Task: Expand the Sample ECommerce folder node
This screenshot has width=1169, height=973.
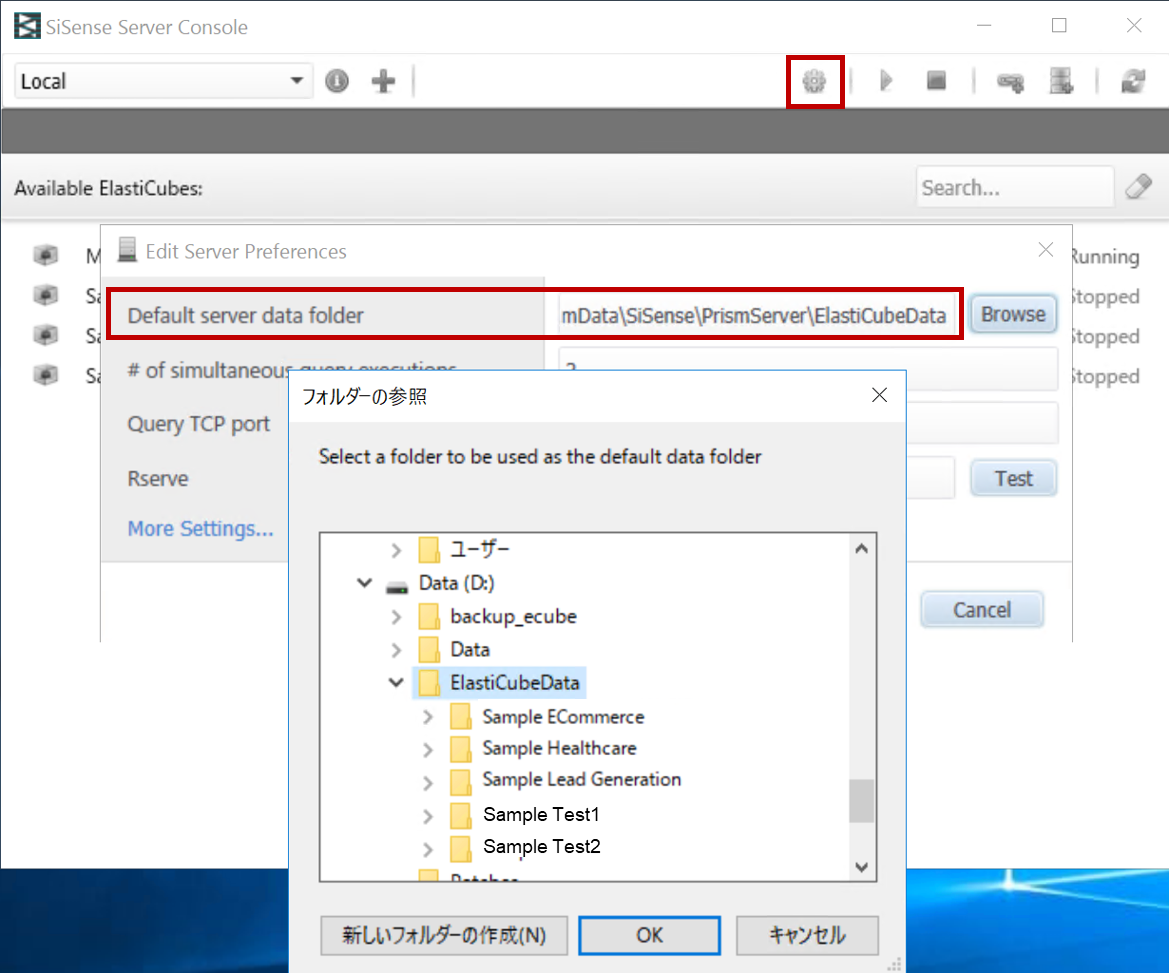Action: (x=428, y=717)
